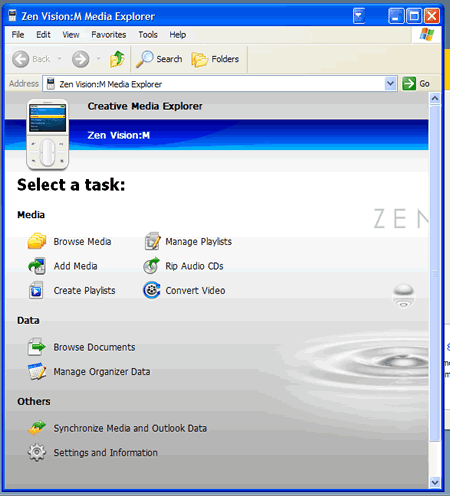Viewport: 450px width, 496px height.
Task: Click the Rip Audio CDs icon
Action: point(151,266)
